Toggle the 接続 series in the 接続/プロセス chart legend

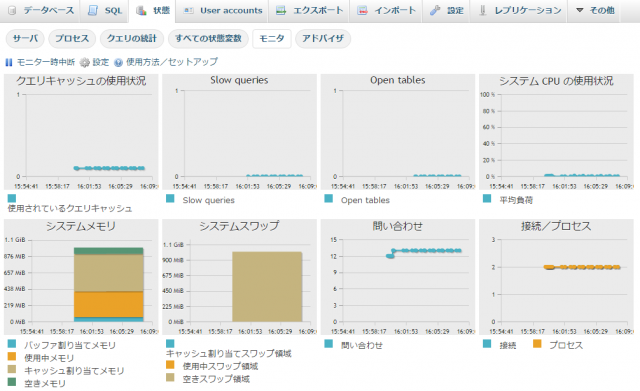pyautogui.click(x=500, y=345)
